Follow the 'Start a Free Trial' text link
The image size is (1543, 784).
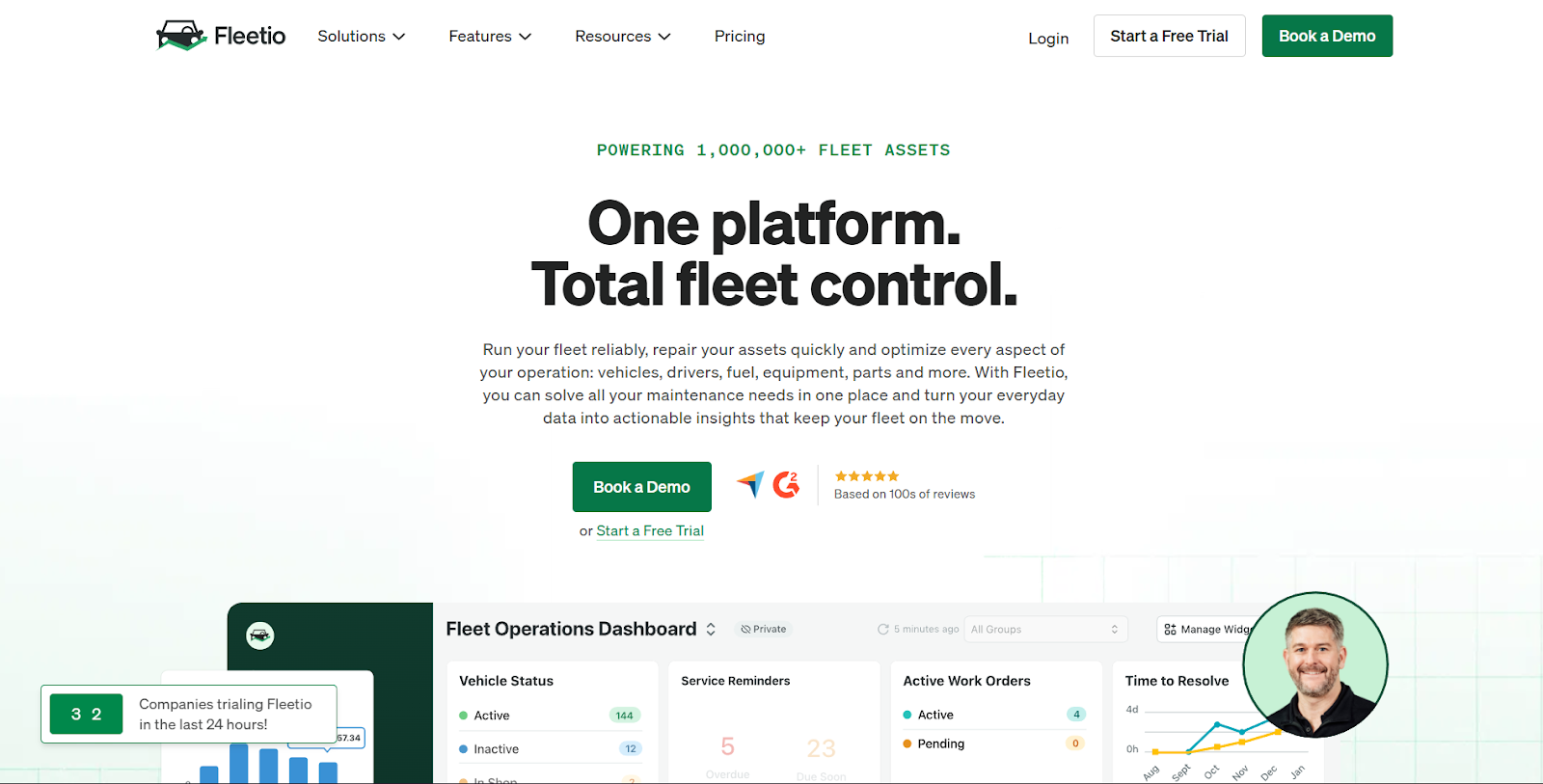point(650,530)
